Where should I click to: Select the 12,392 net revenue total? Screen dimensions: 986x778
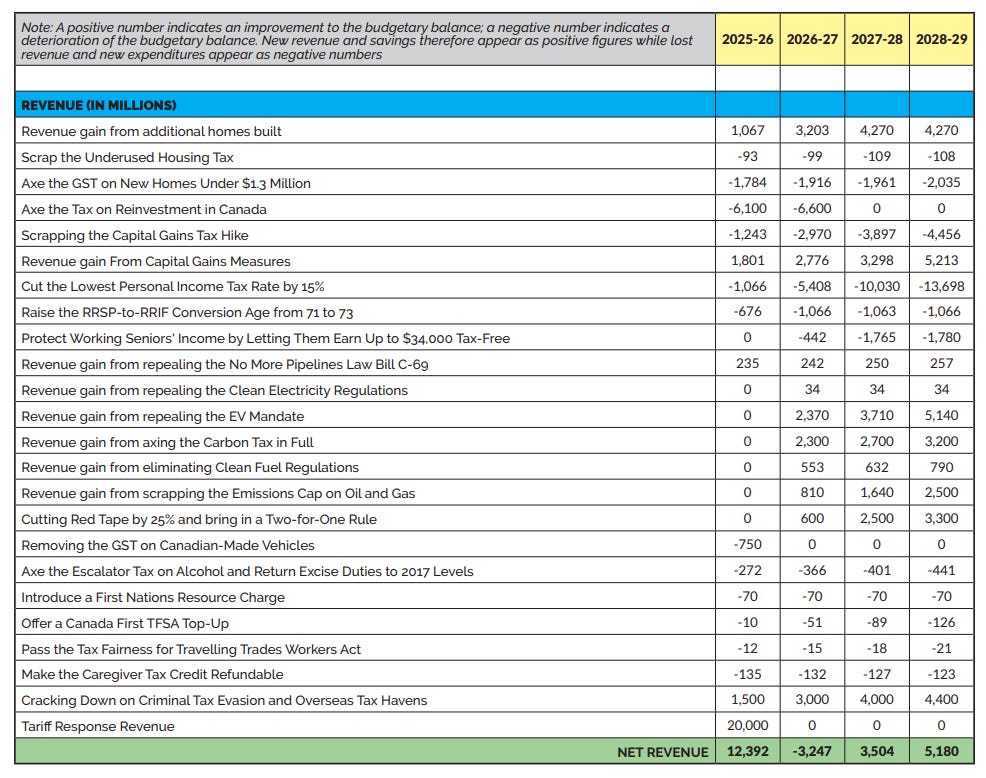click(747, 752)
